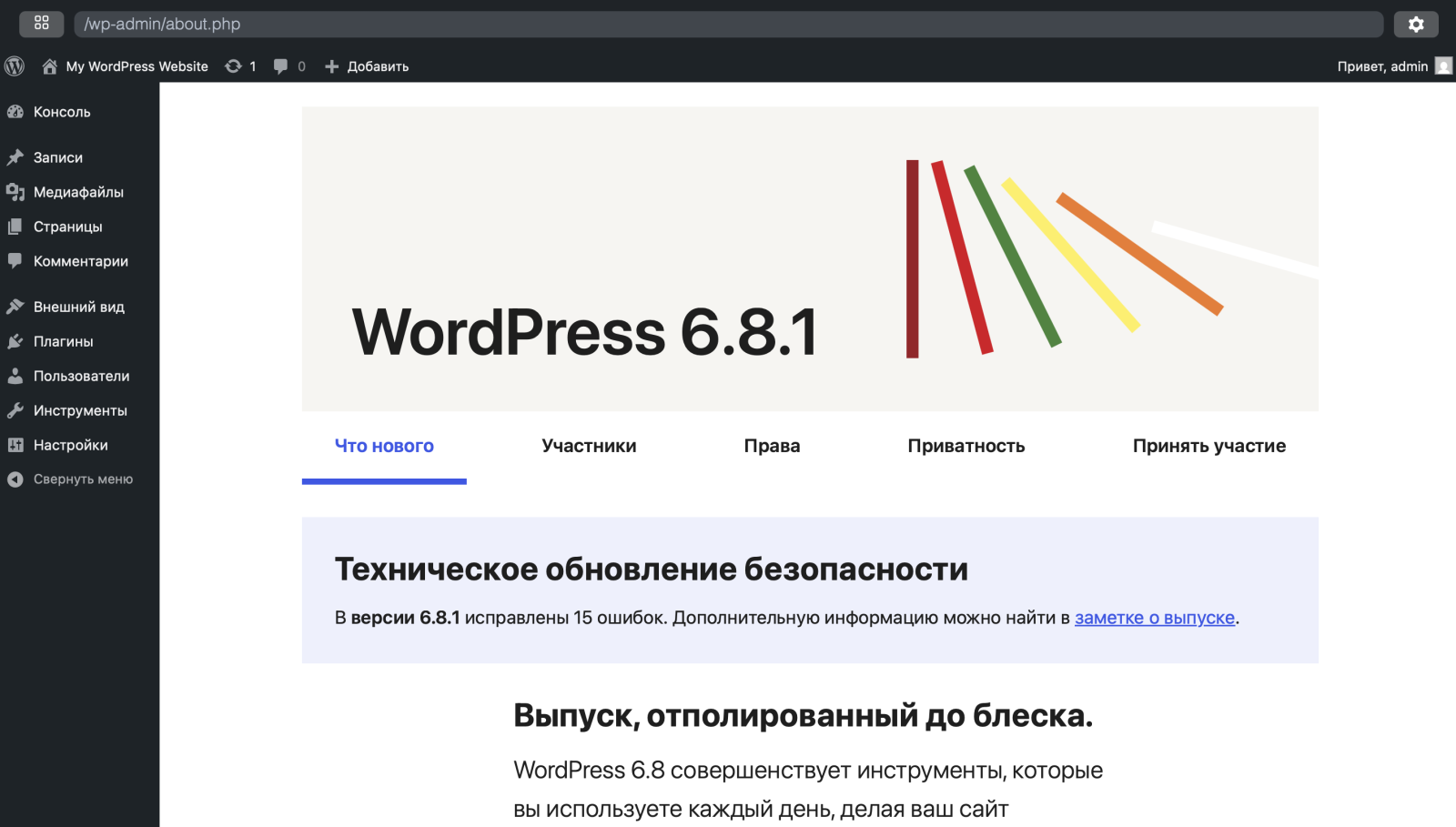The image size is (1456, 827).
Task: Open the Принять участие tab
Action: 1208,446
